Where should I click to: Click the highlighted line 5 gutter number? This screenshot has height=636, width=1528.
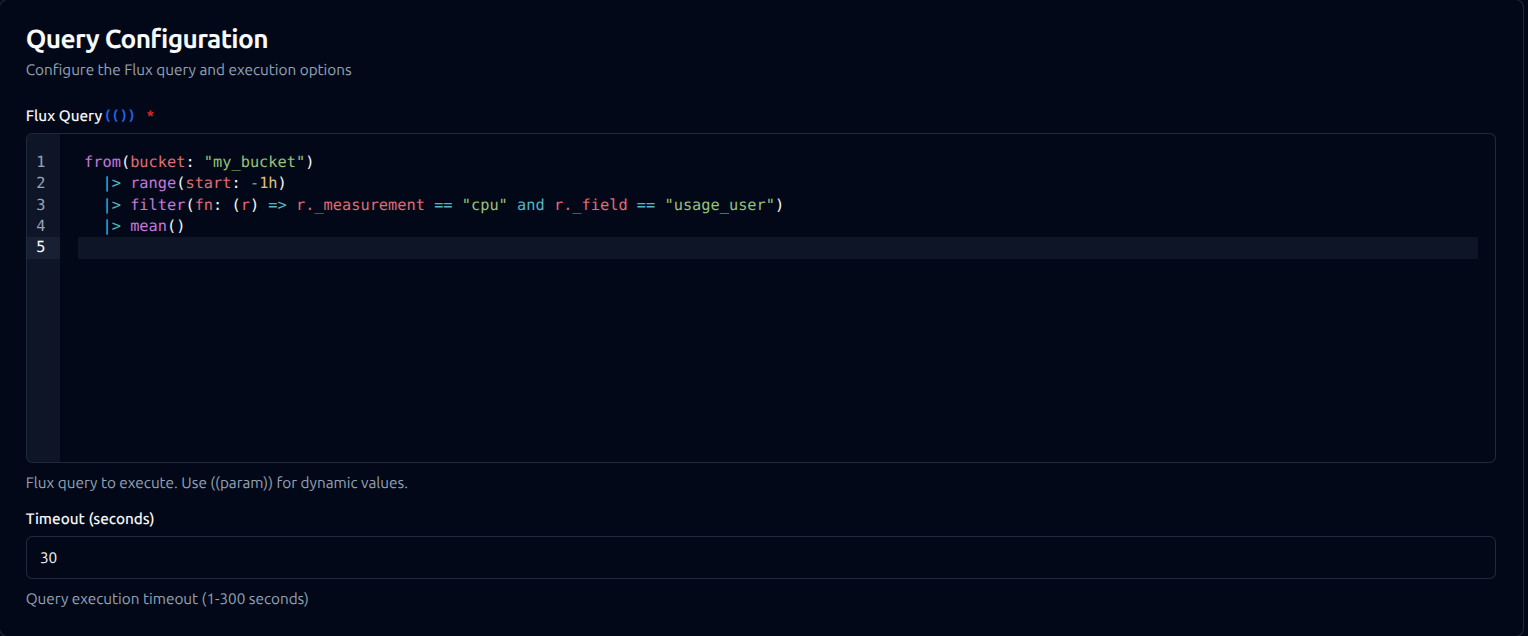click(41, 246)
